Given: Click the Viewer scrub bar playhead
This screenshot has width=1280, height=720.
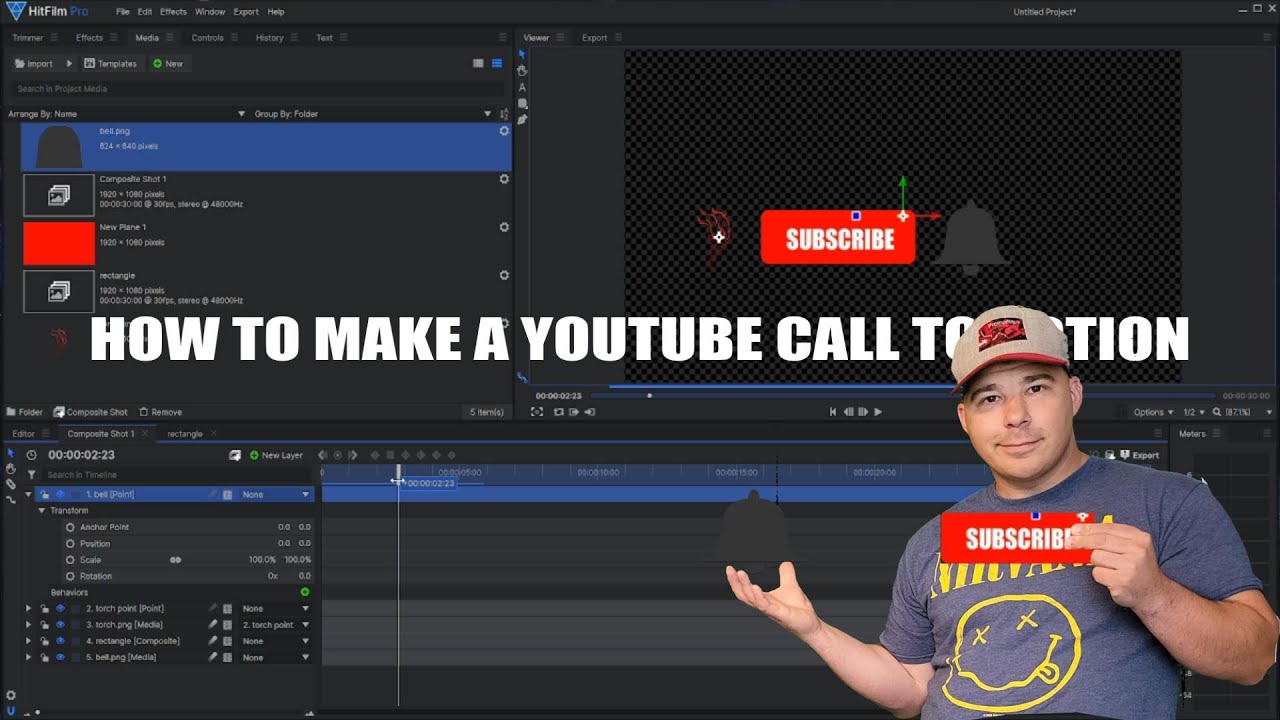Looking at the screenshot, I should (649, 395).
